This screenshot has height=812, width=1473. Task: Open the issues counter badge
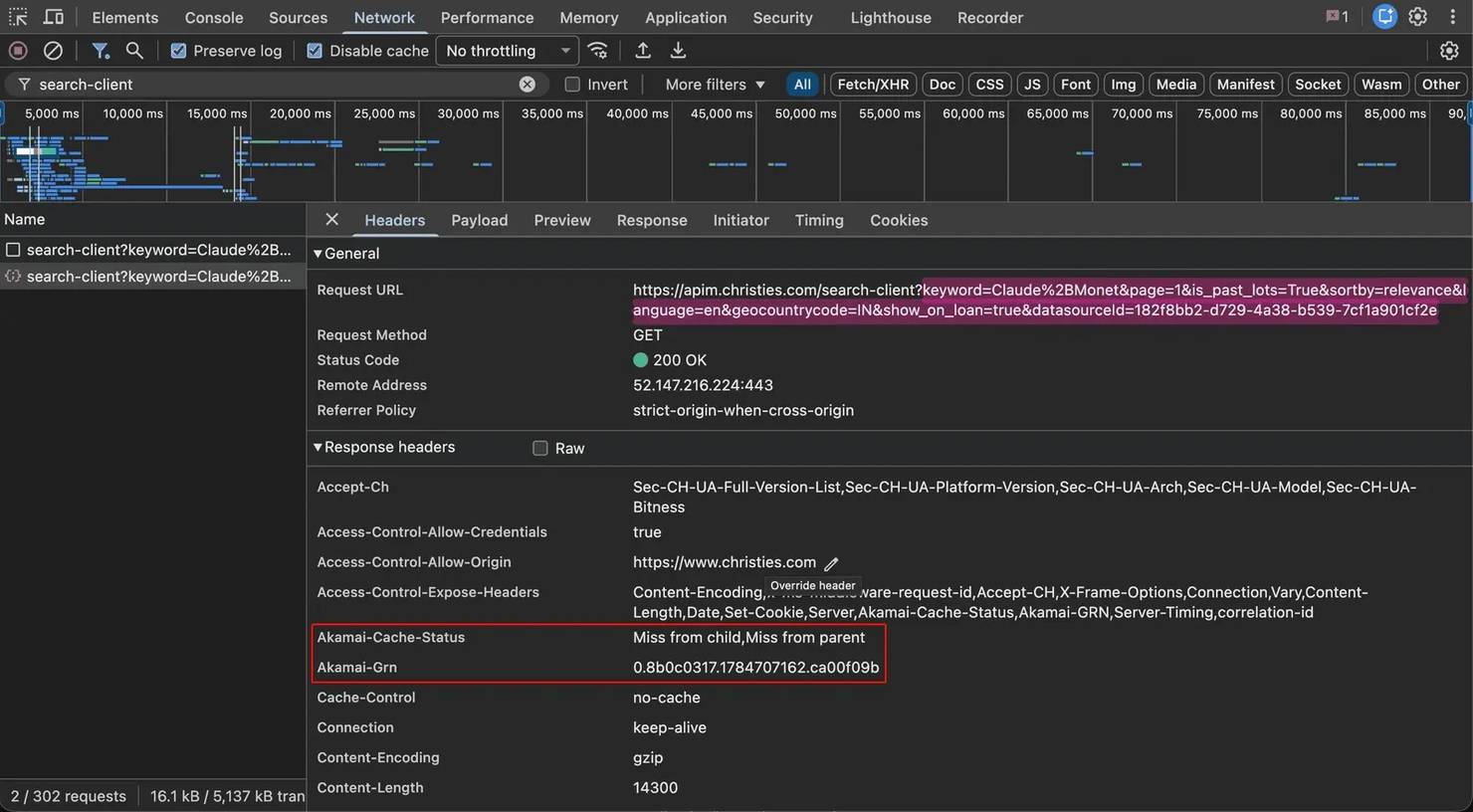coord(1338,17)
